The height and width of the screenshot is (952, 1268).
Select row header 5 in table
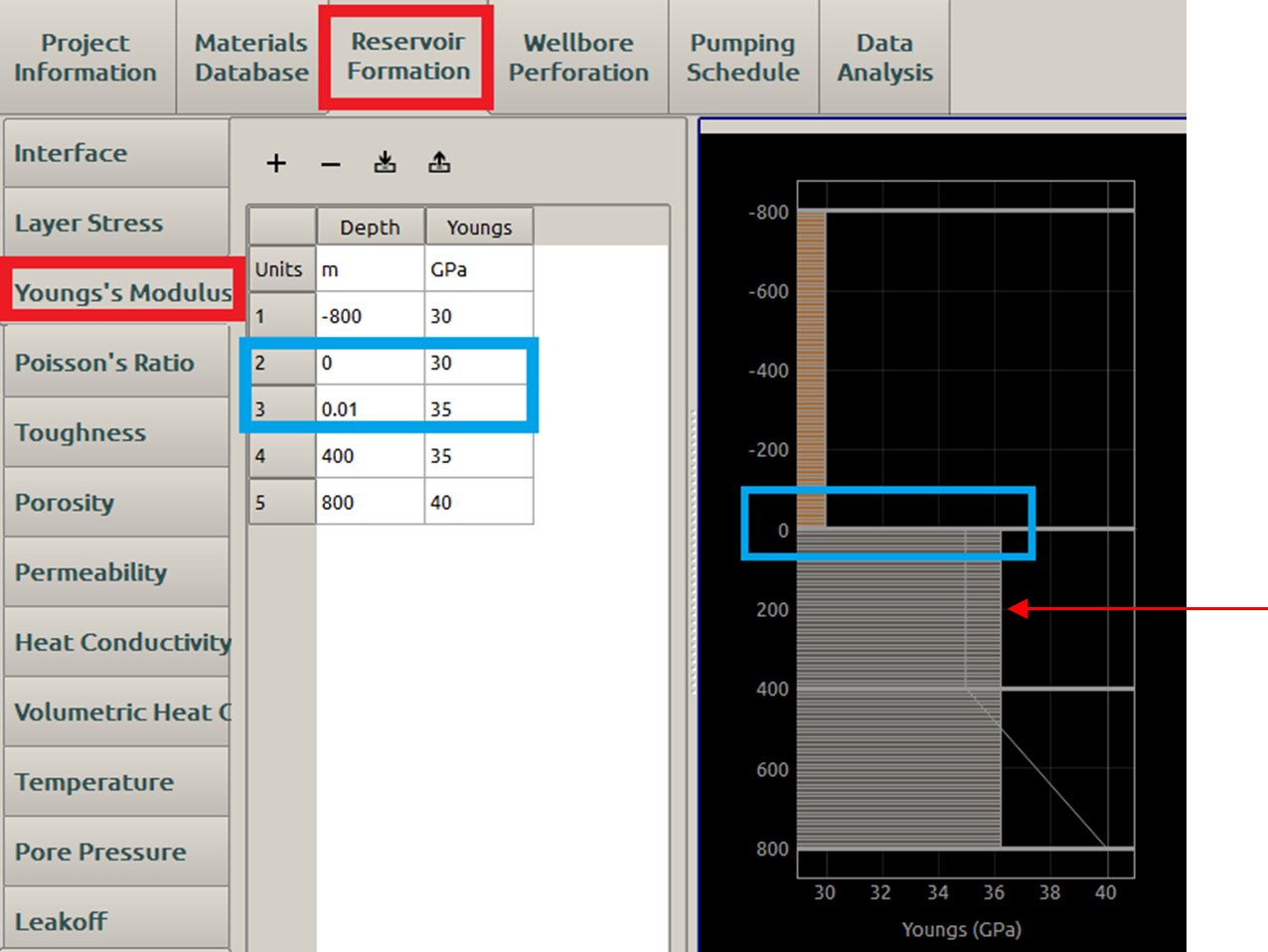pos(282,502)
